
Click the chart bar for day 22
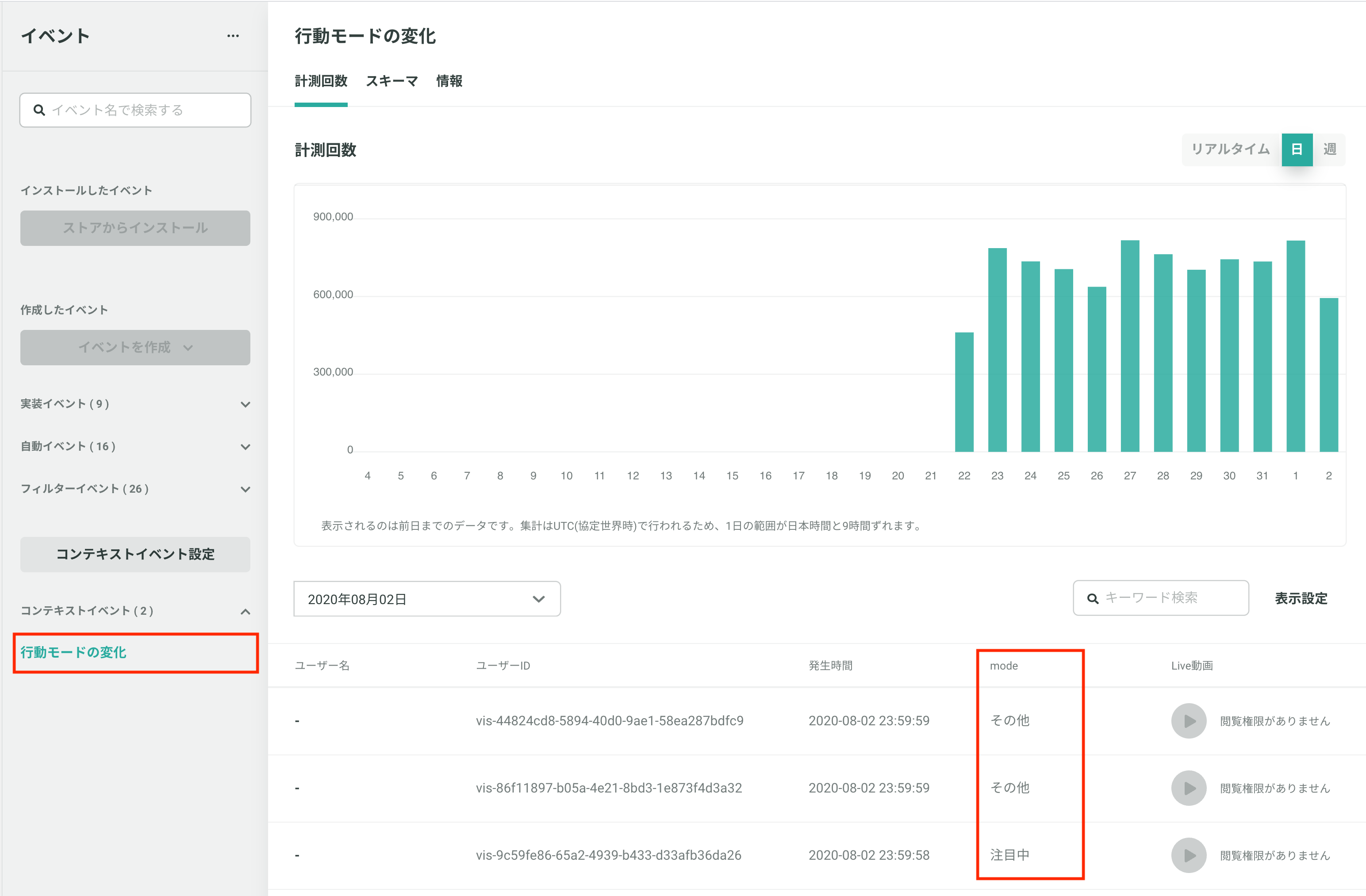pyautogui.click(x=964, y=392)
